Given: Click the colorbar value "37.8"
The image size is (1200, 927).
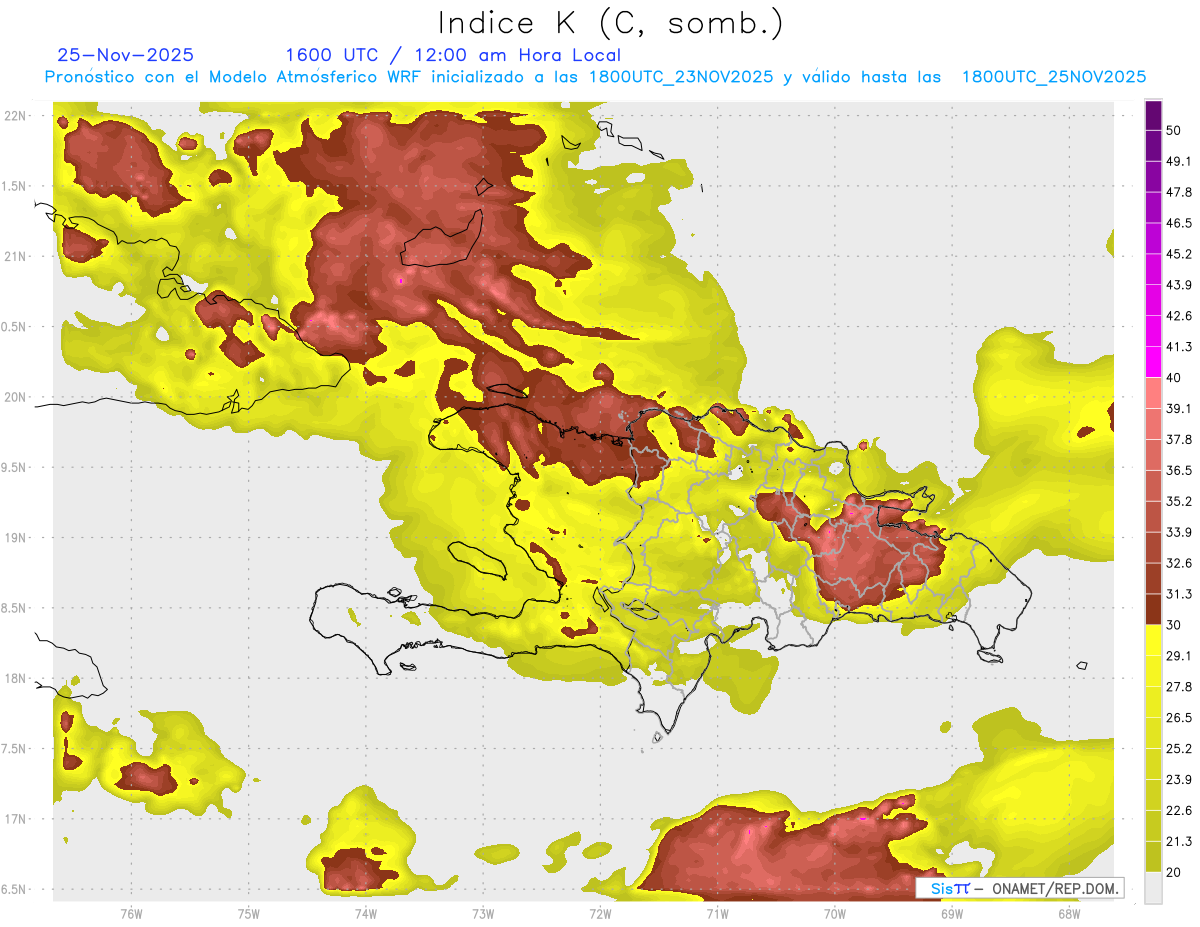Looking at the screenshot, I should (1179, 440).
